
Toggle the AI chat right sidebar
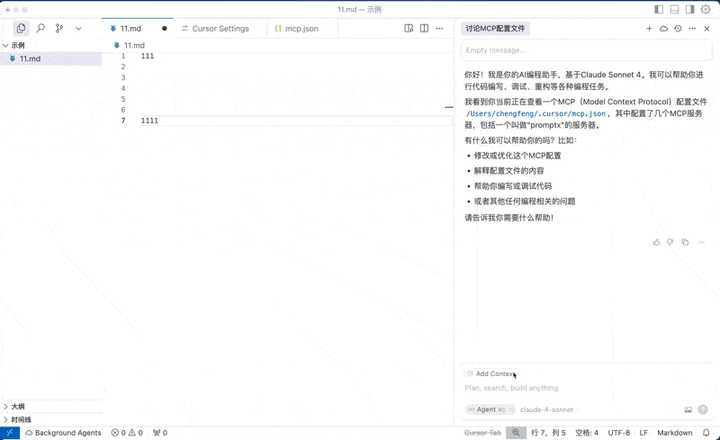(691, 9)
